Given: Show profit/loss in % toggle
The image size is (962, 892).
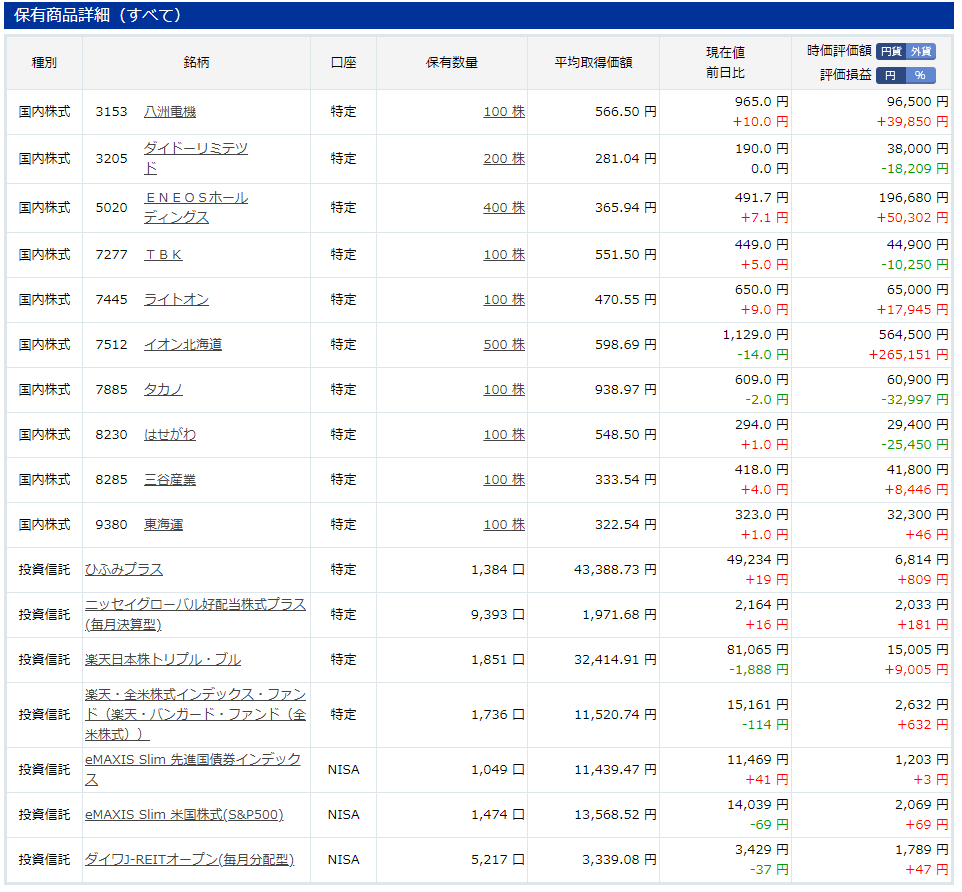Looking at the screenshot, I should pos(920,75).
